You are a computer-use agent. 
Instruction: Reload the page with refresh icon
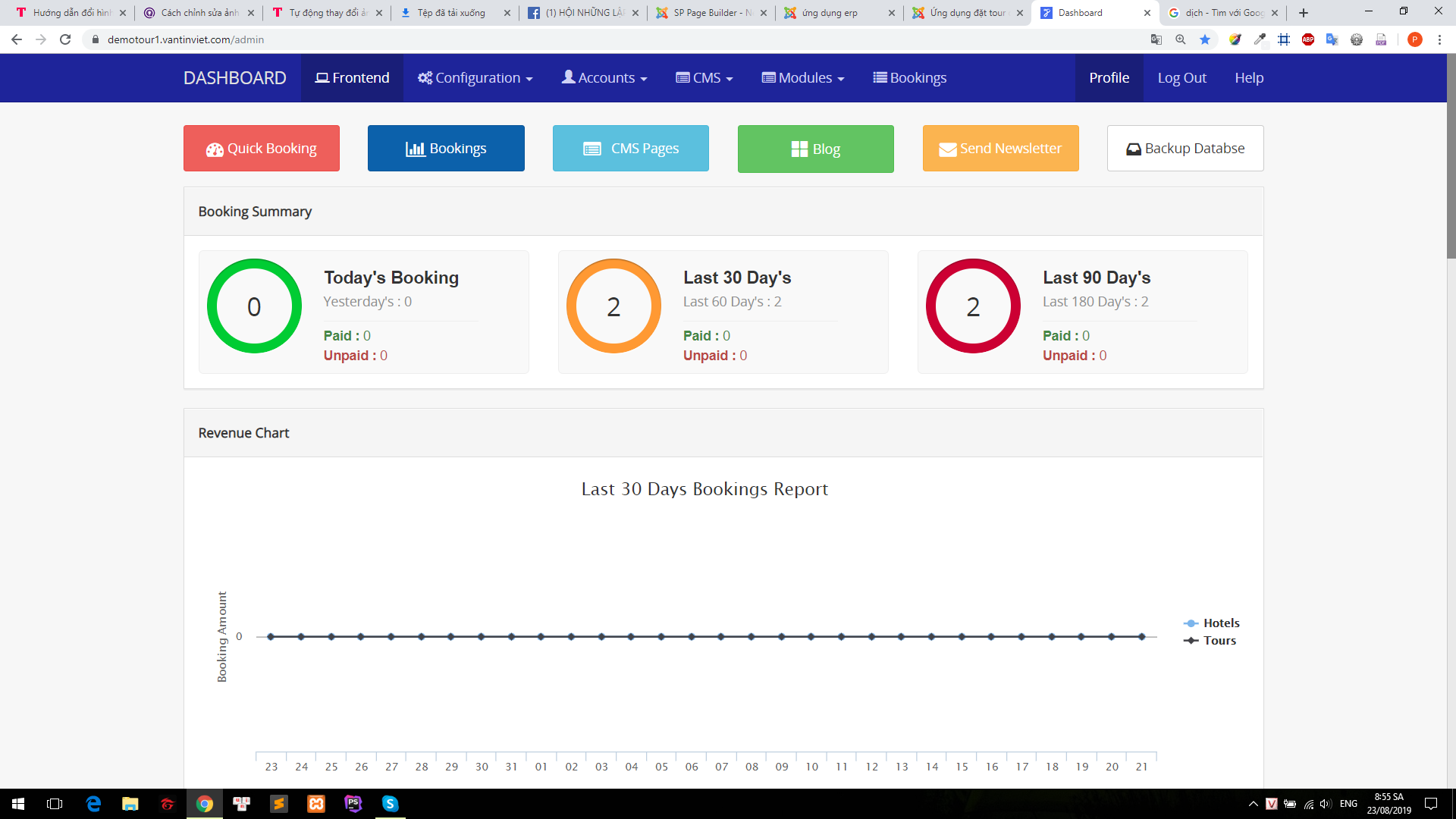click(x=65, y=39)
